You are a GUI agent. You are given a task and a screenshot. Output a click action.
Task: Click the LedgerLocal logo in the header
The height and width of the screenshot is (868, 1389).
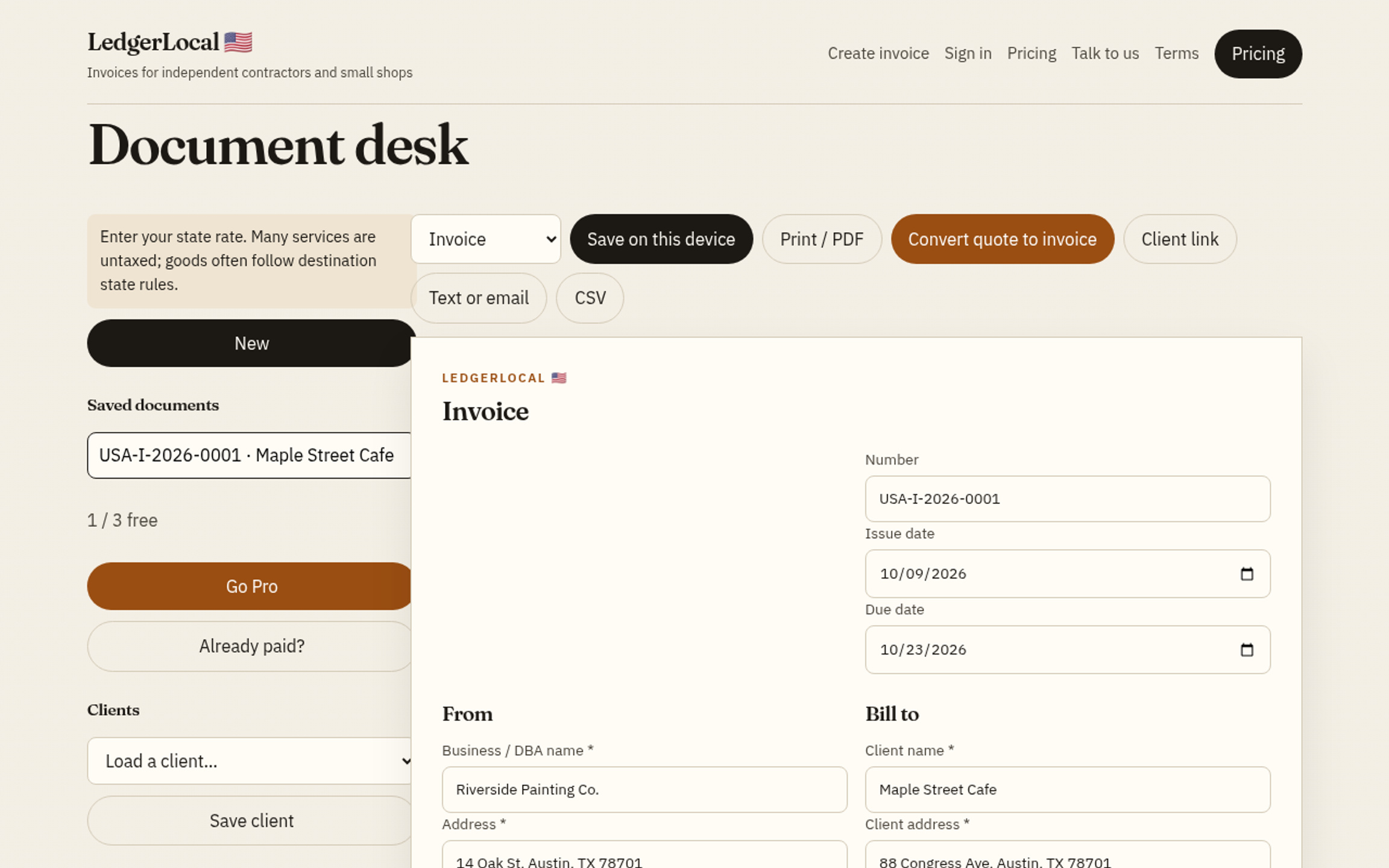170,42
